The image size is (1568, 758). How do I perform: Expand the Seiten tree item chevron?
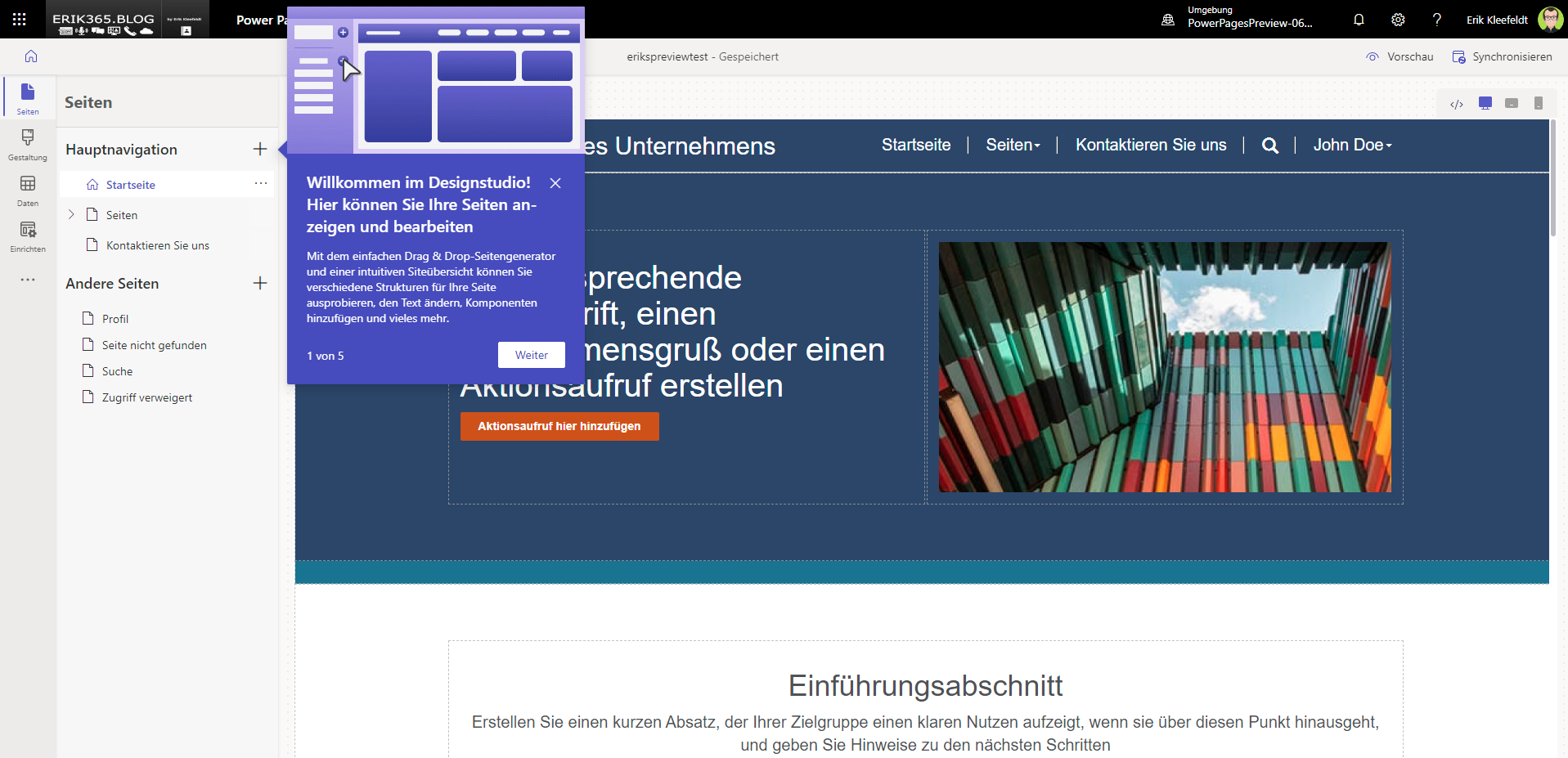coord(71,214)
